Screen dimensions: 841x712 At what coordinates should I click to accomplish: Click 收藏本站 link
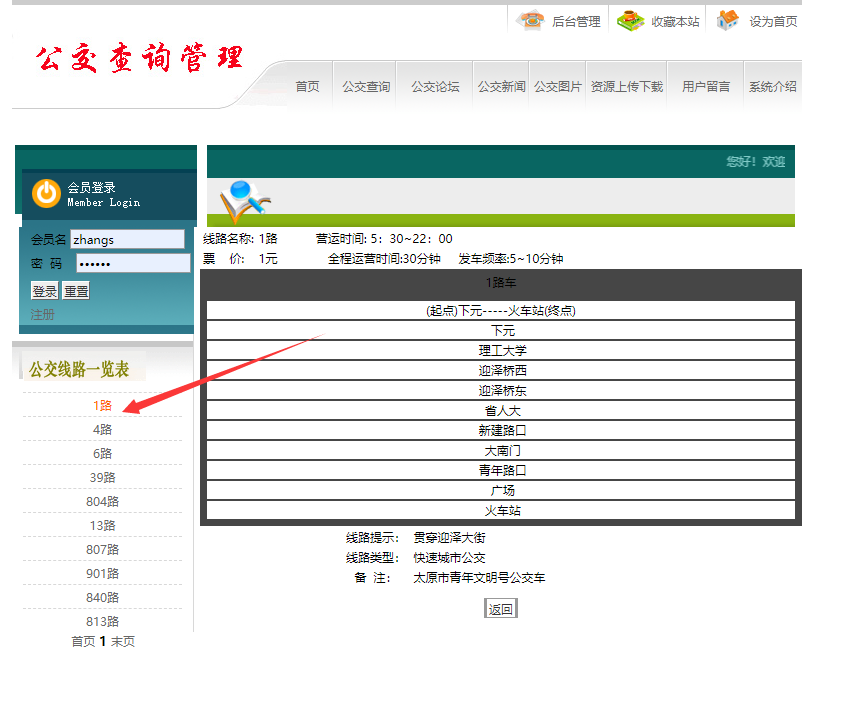(675, 21)
